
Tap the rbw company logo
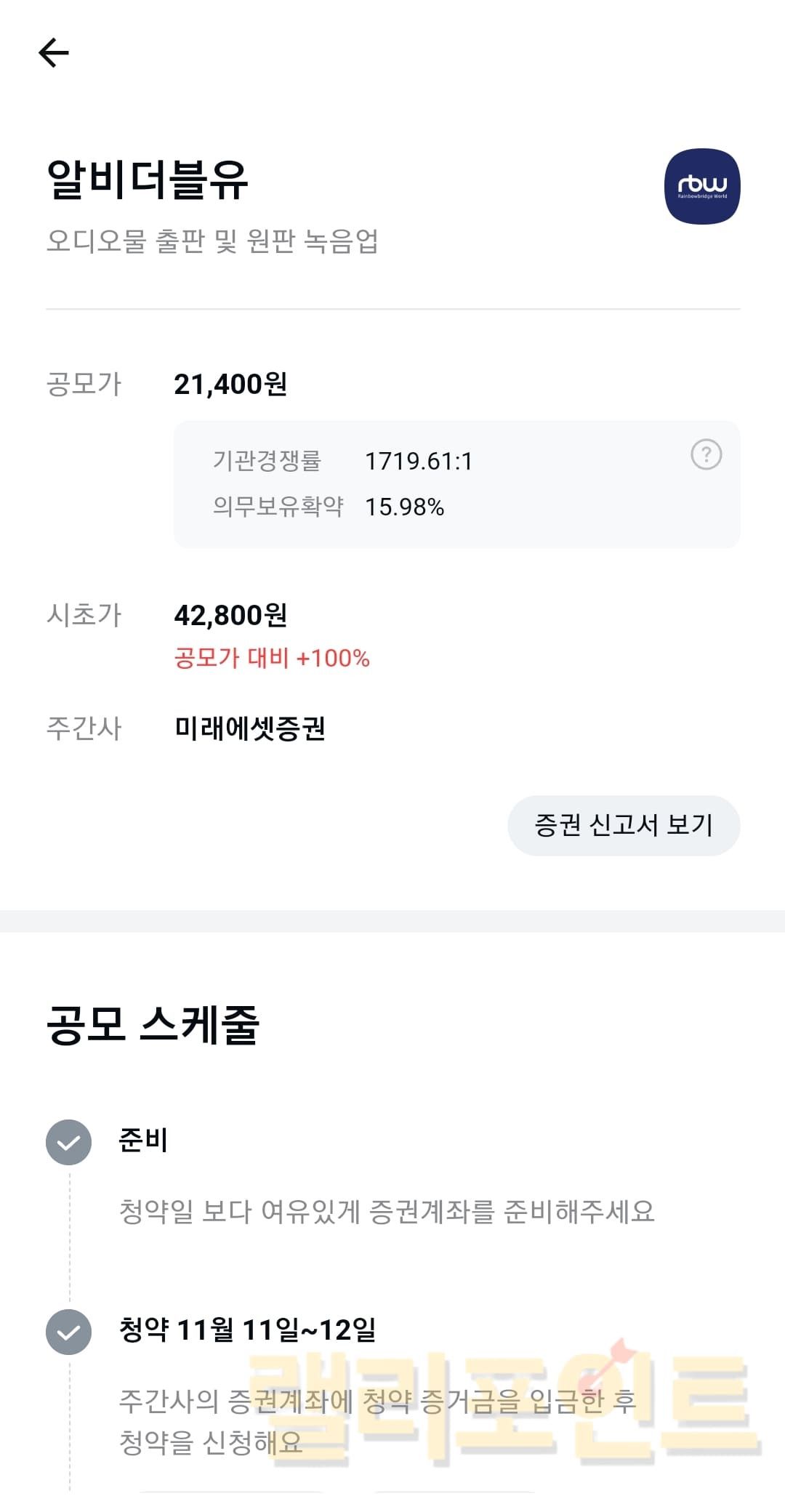702,186
